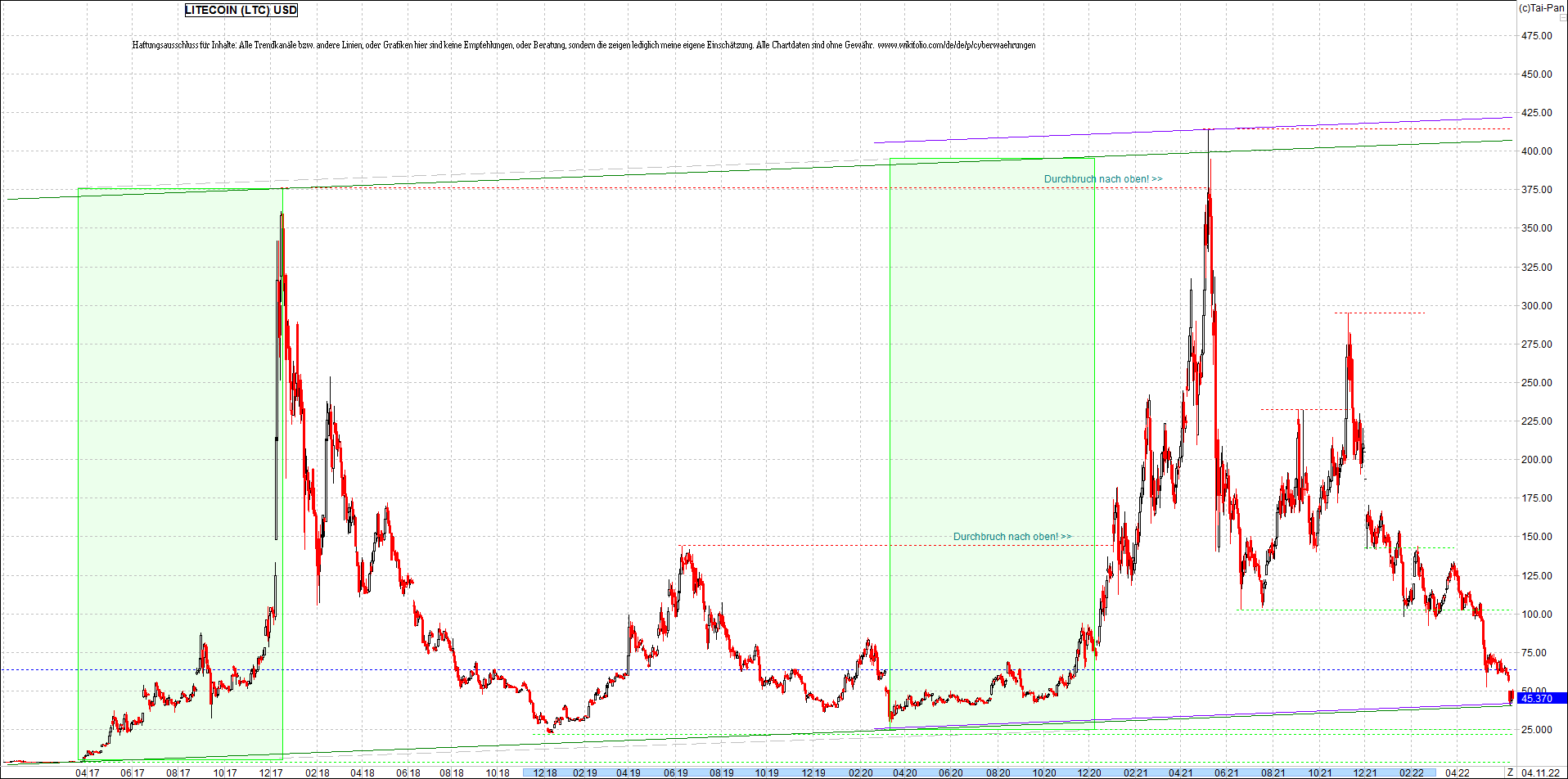The image size is (1568, 779).
Task: Click the 400.00 price axis label
Action: pyautogui.click(x=1536, y=151)
